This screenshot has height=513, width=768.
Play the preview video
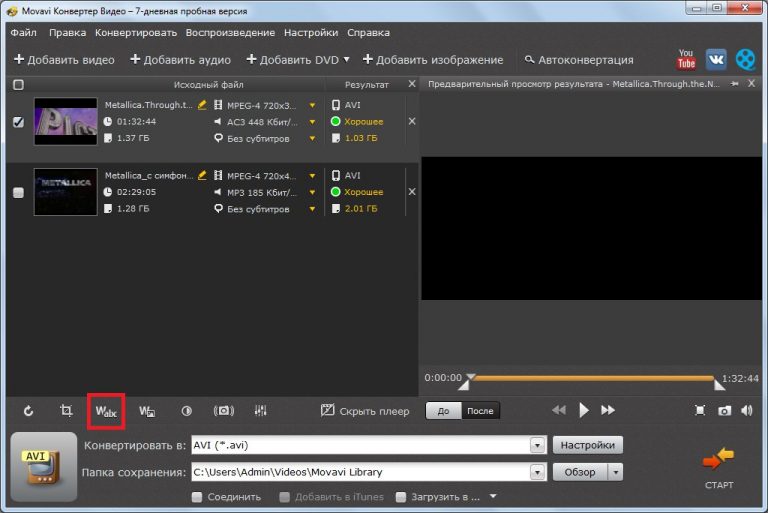pyautogui.click(x=583, y=410)
